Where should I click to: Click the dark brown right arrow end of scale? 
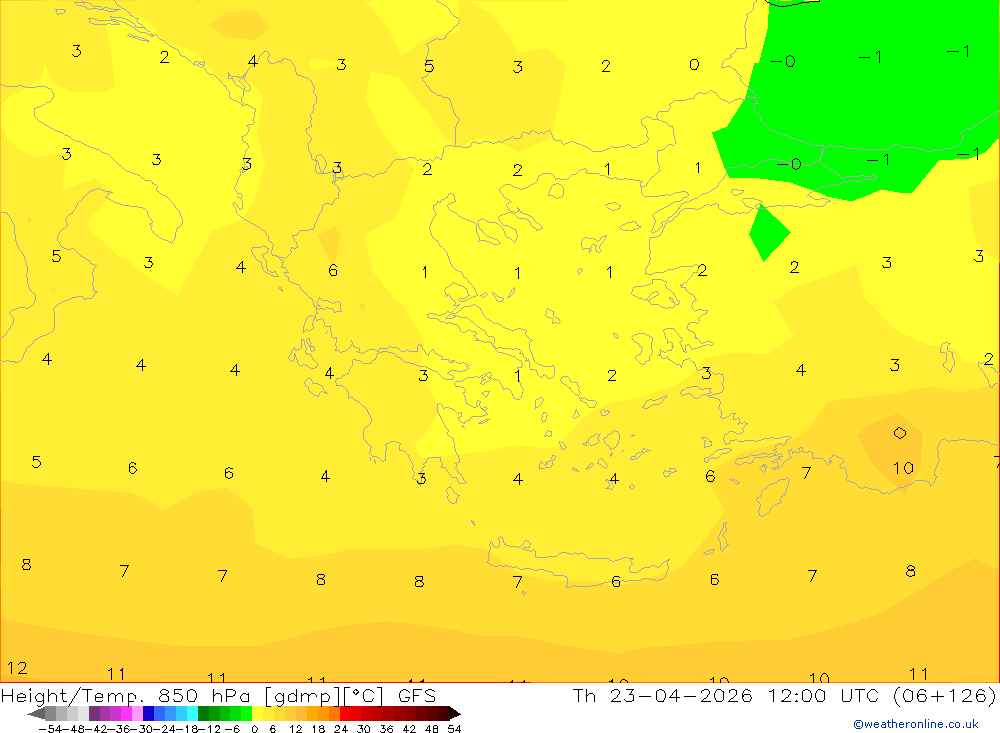tap(455, 713)
